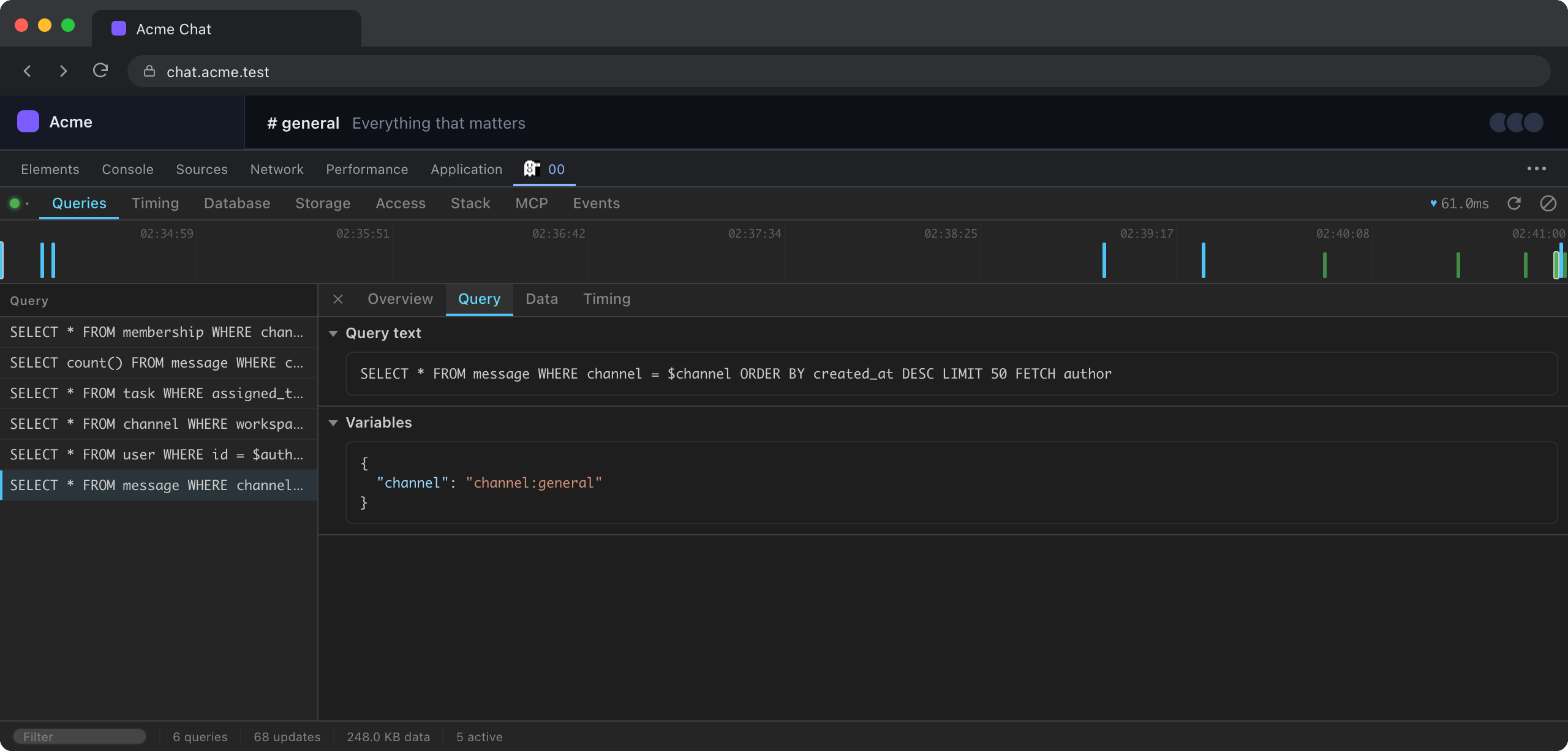The height and width of the screenshot is (751, 1568).
Task: Click the 5 active status entry
Action: (479, 736)
